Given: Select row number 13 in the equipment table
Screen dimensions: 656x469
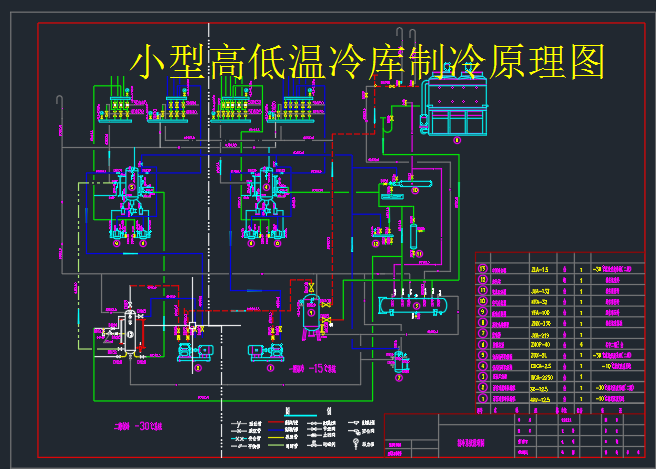Looking at the screenshot, I should 483,269.
